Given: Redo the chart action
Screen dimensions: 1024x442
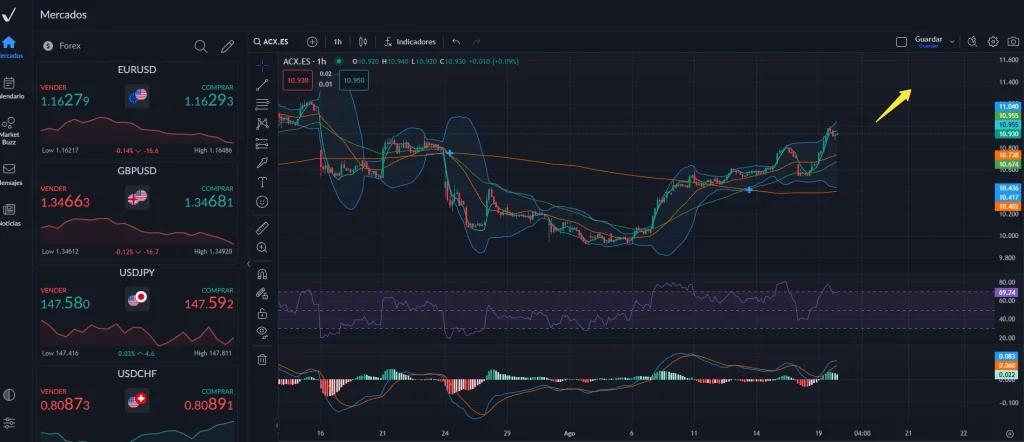Looking at the screenshot, I should pyautogui.click(x=477, y=42).
